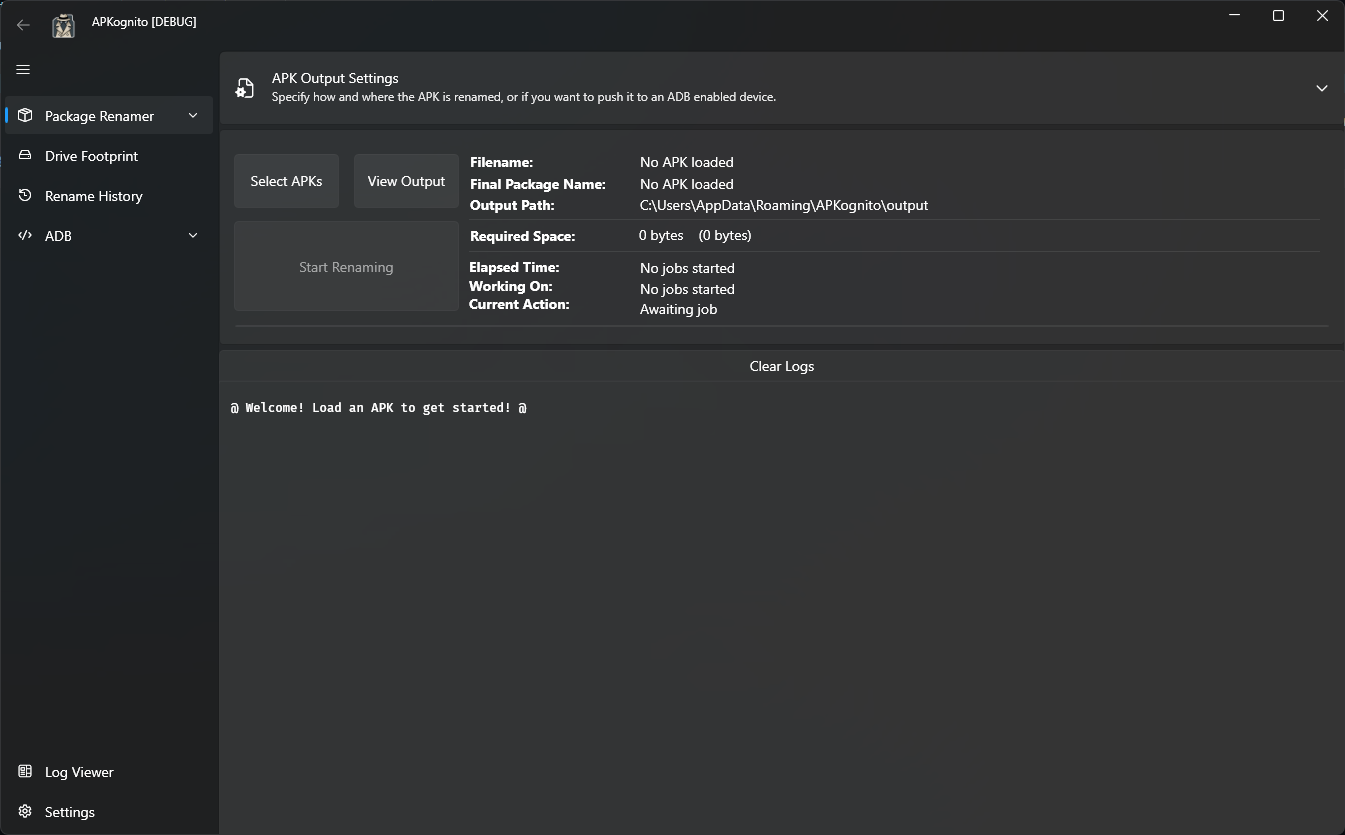Click the APK Output Settings header title
1345x835 pixels.
pyautogui.click(x=335, y=78)
